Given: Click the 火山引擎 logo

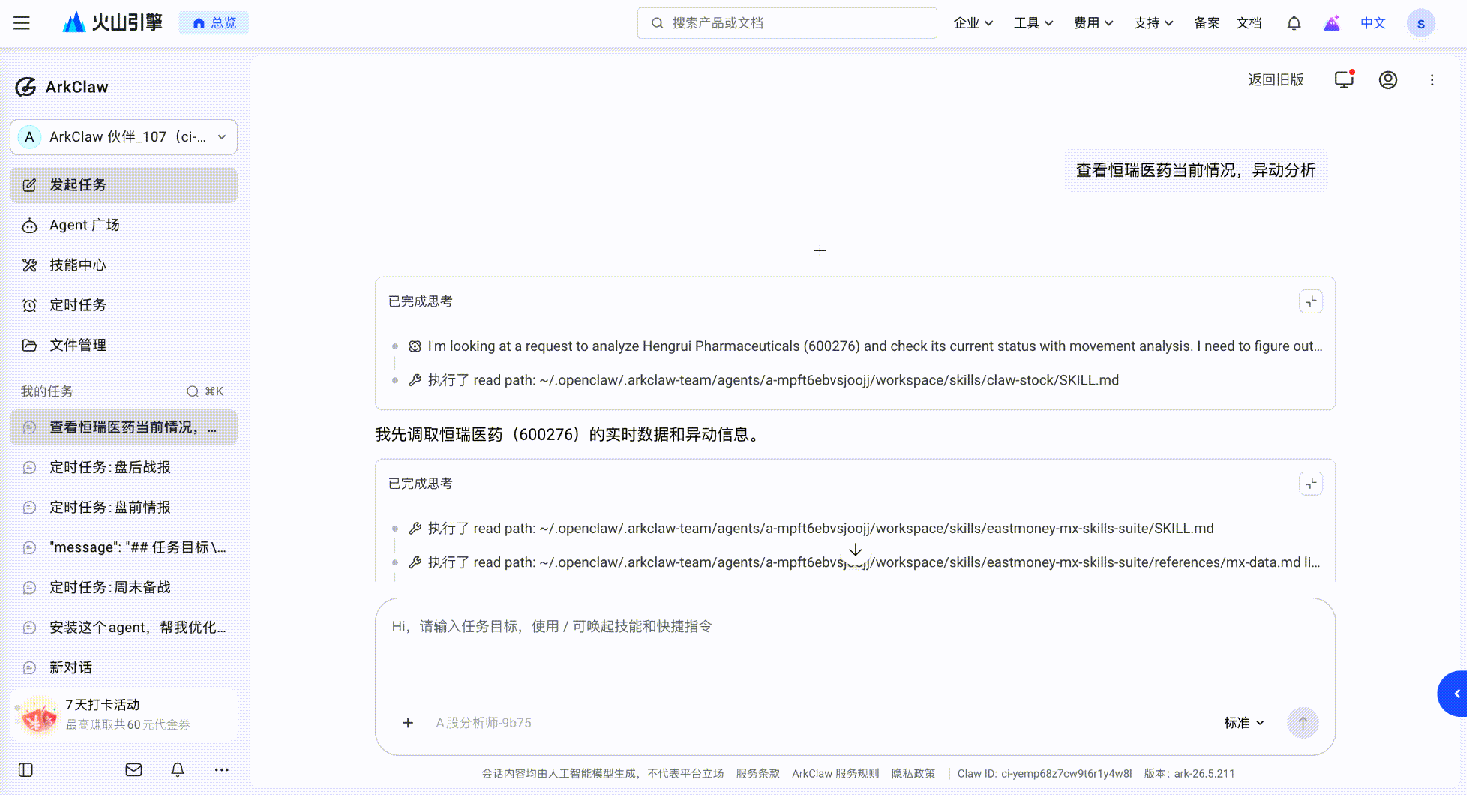Looking at the screenshot, I should click(x=112, y=22).
